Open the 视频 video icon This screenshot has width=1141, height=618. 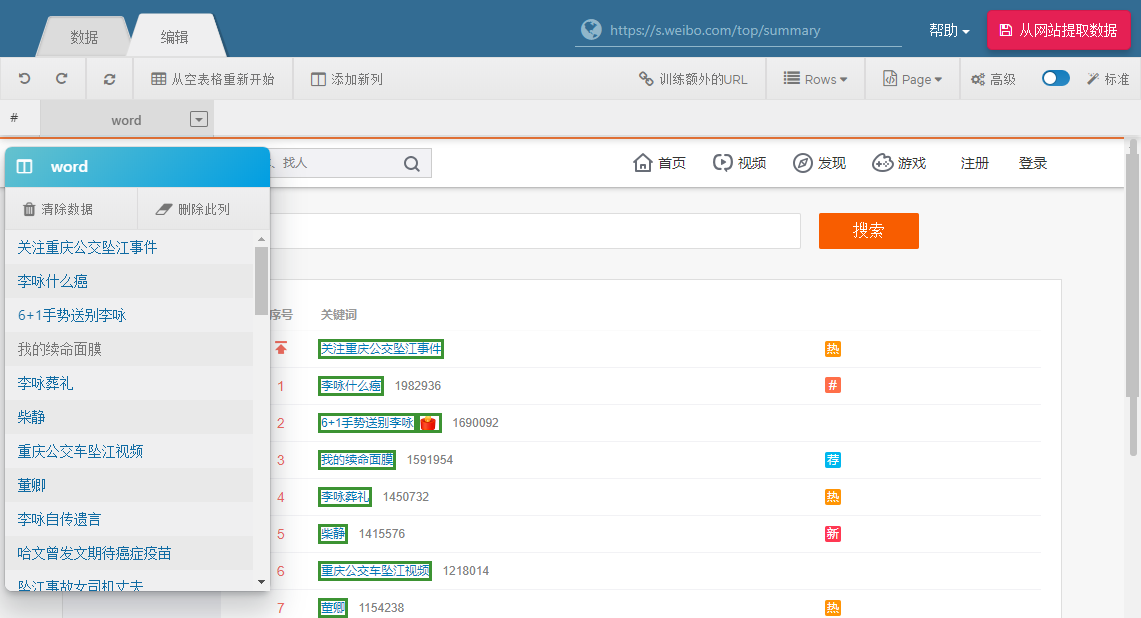(x=722, y=163)
